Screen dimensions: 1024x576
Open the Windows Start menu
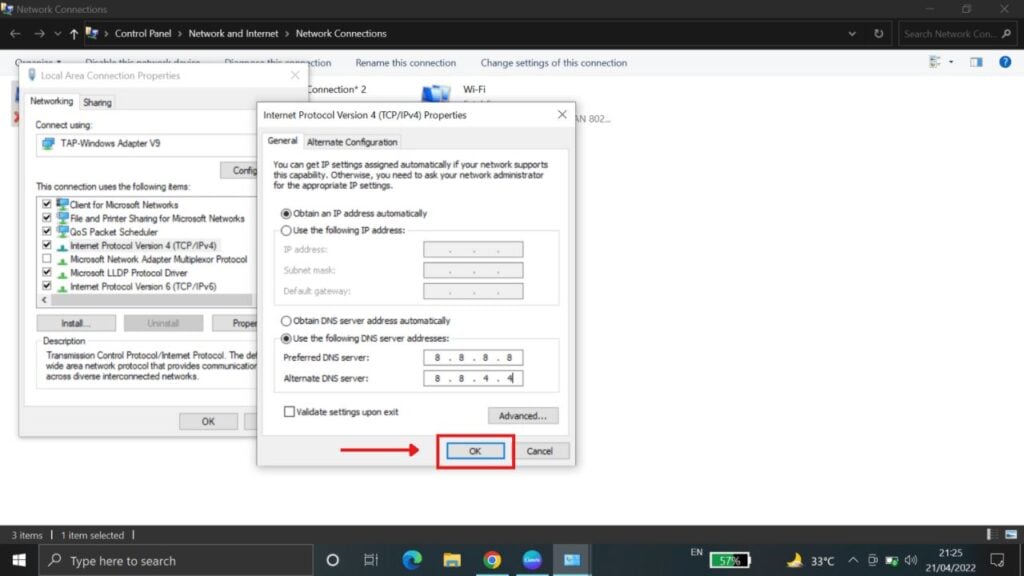pyautogui.click(x=19, y=560)
